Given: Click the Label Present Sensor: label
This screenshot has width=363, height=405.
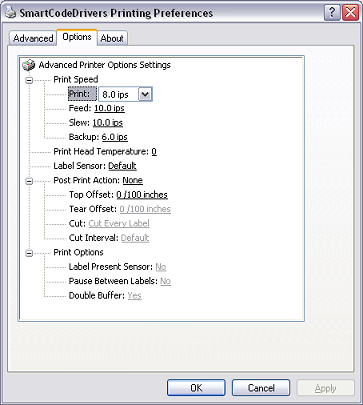Looking at the screenshot, I should [x=111, y=267].
